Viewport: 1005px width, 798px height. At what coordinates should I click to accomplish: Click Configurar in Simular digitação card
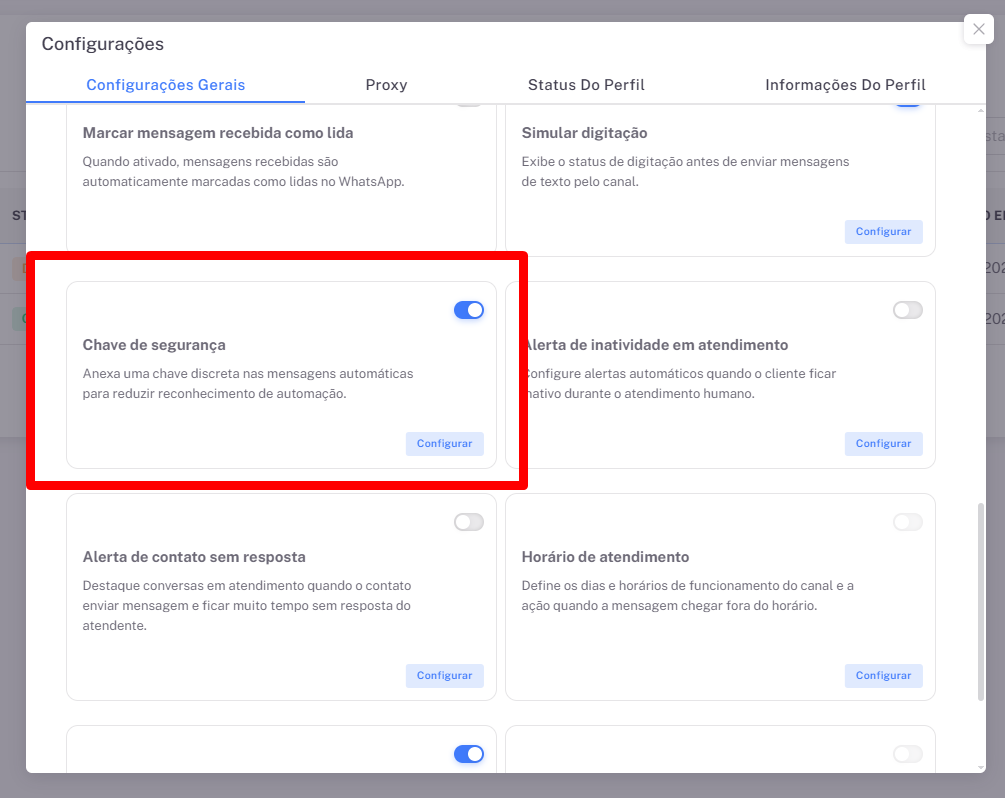click(x=883, y=231)
